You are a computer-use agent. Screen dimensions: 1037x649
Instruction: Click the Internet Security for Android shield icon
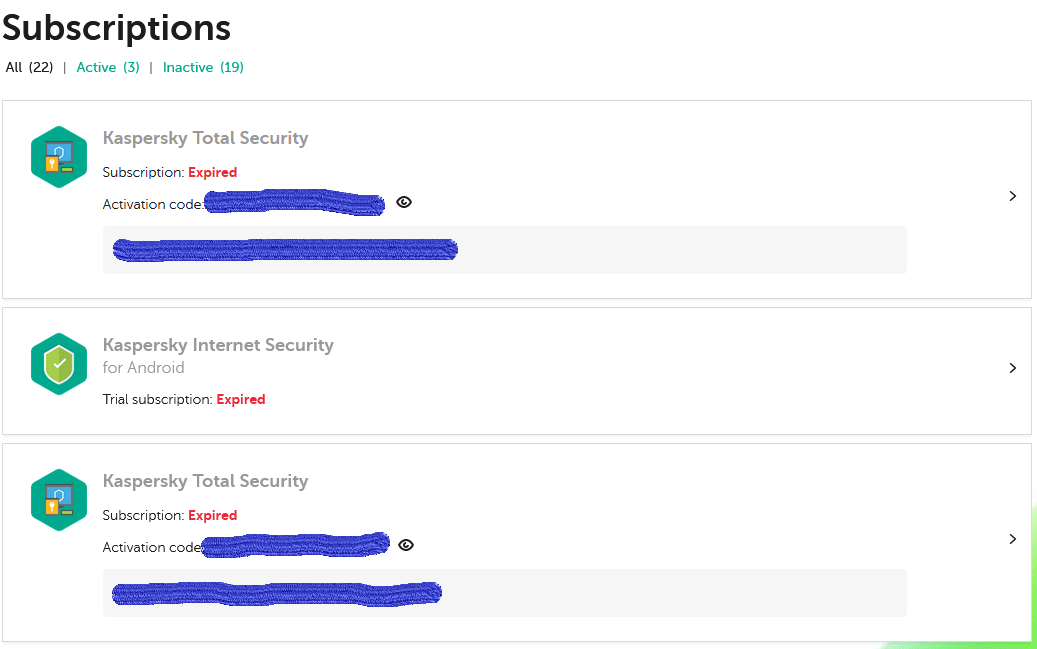coord(59,364)
